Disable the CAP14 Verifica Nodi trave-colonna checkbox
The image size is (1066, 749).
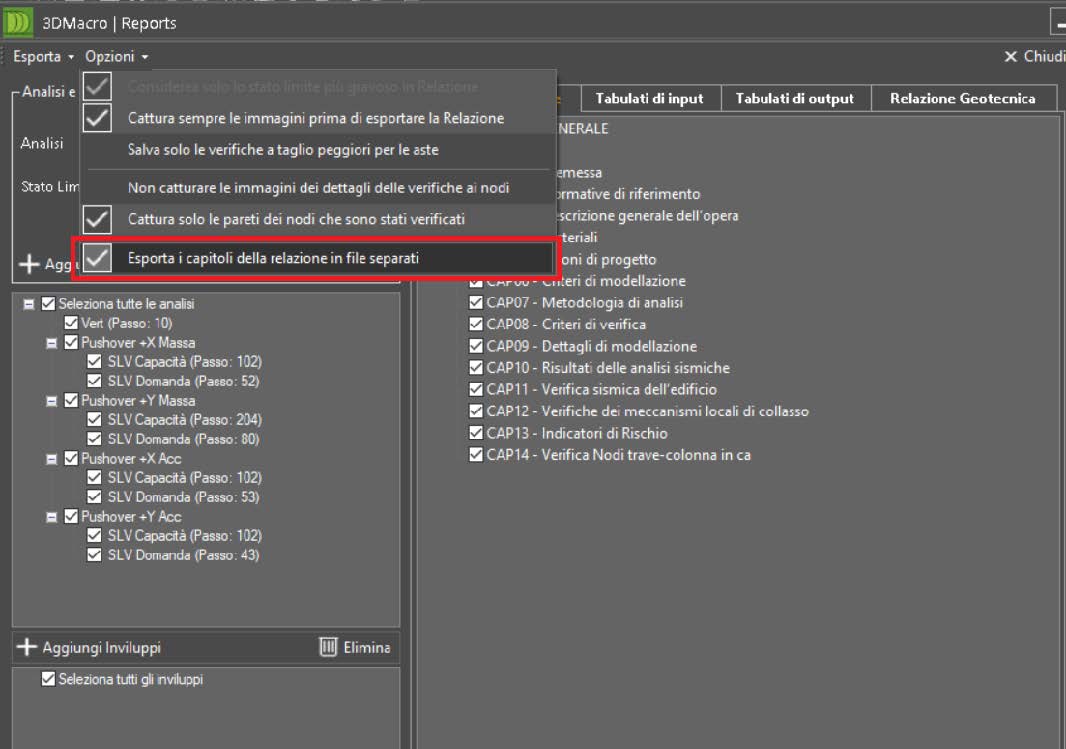click(x=476, y=455)
